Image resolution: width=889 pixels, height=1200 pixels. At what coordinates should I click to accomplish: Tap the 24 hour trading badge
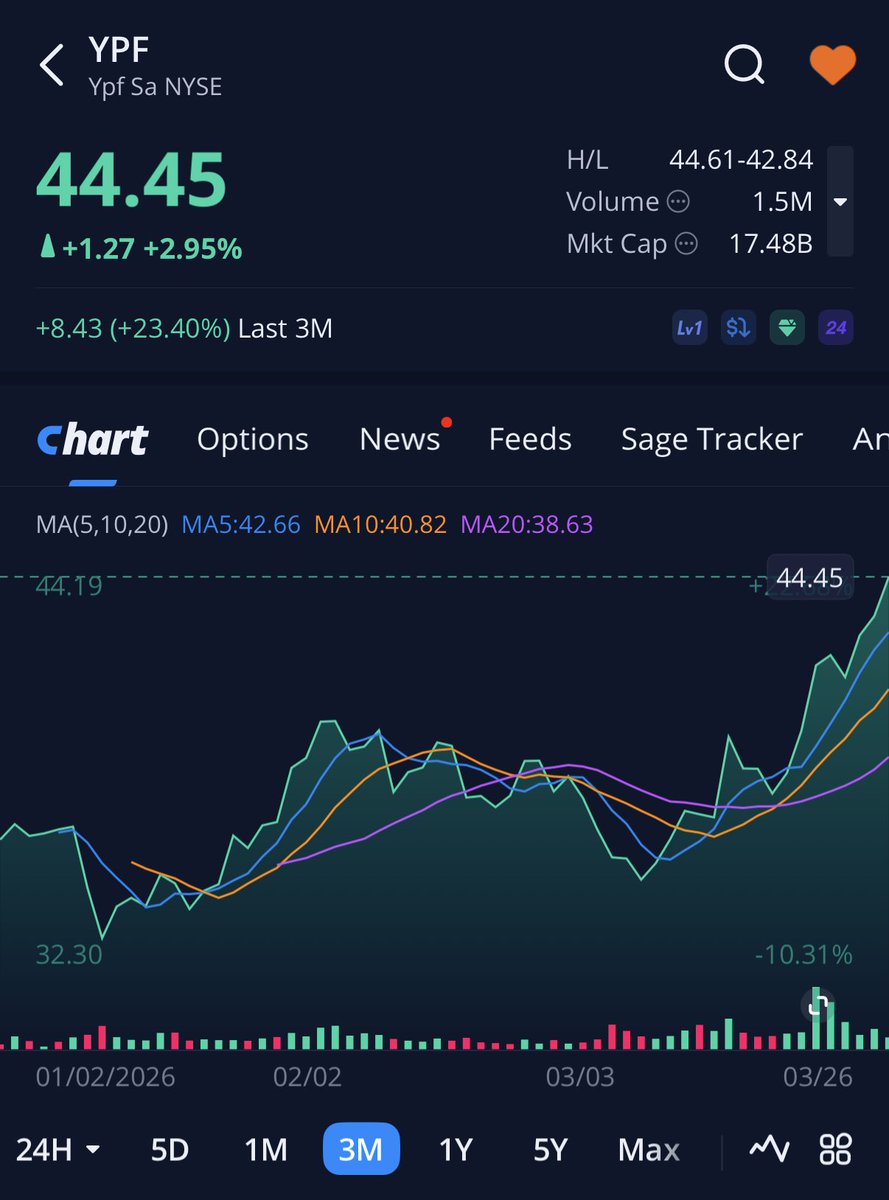pos(835,328)
